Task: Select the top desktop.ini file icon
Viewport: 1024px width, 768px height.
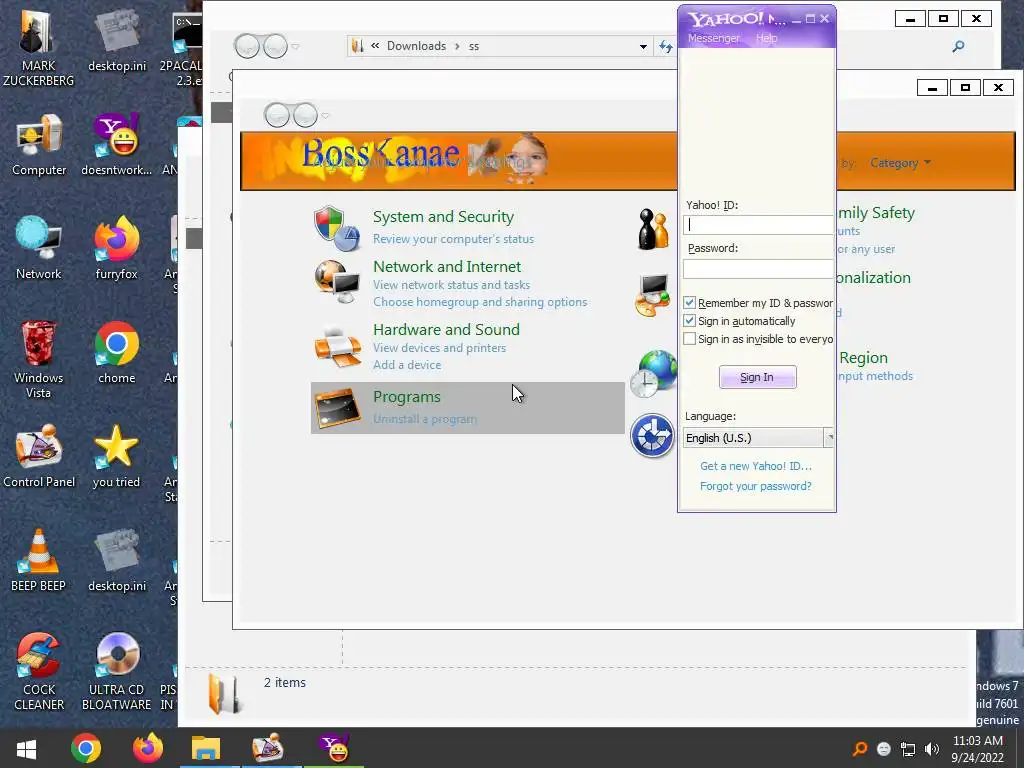Action: (117, 42)
